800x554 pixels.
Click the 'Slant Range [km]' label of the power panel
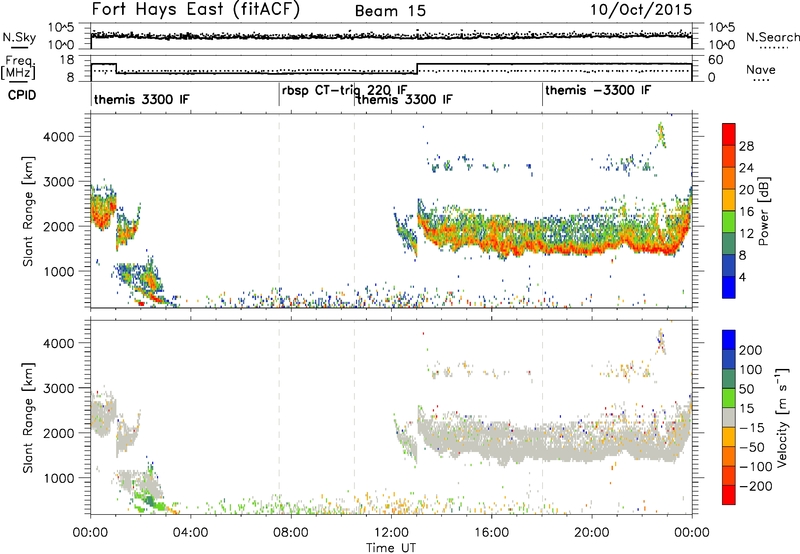(x=28, y=211)
